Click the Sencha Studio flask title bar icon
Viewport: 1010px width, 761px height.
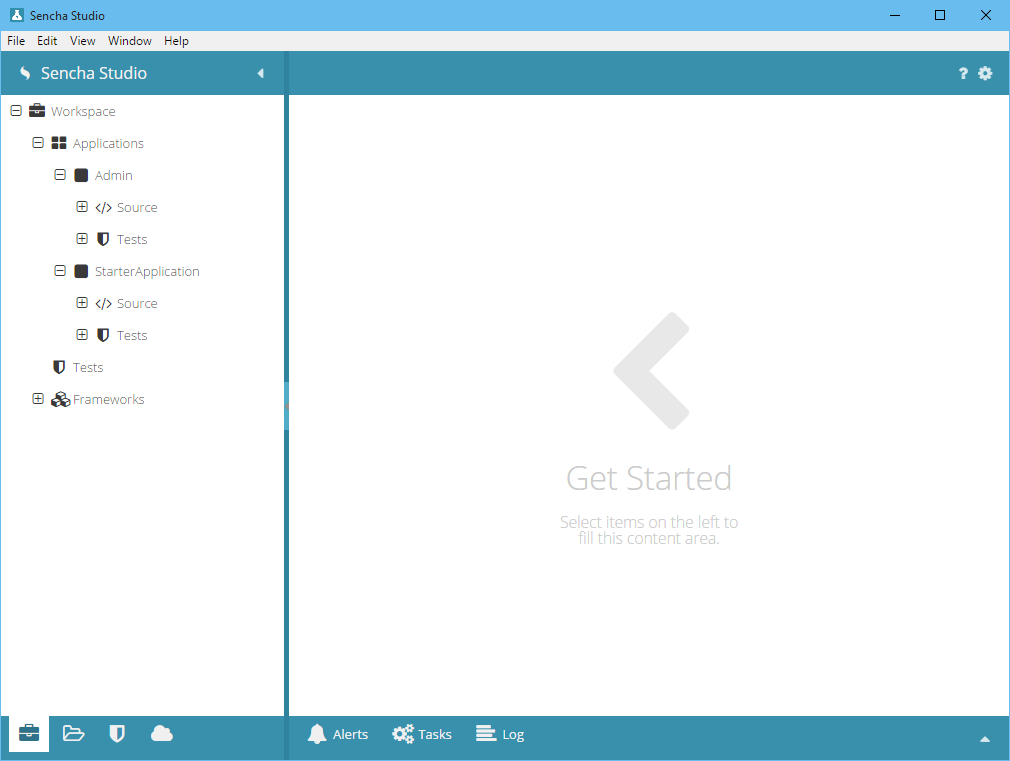pyautogui.click(x=17, y=15)
